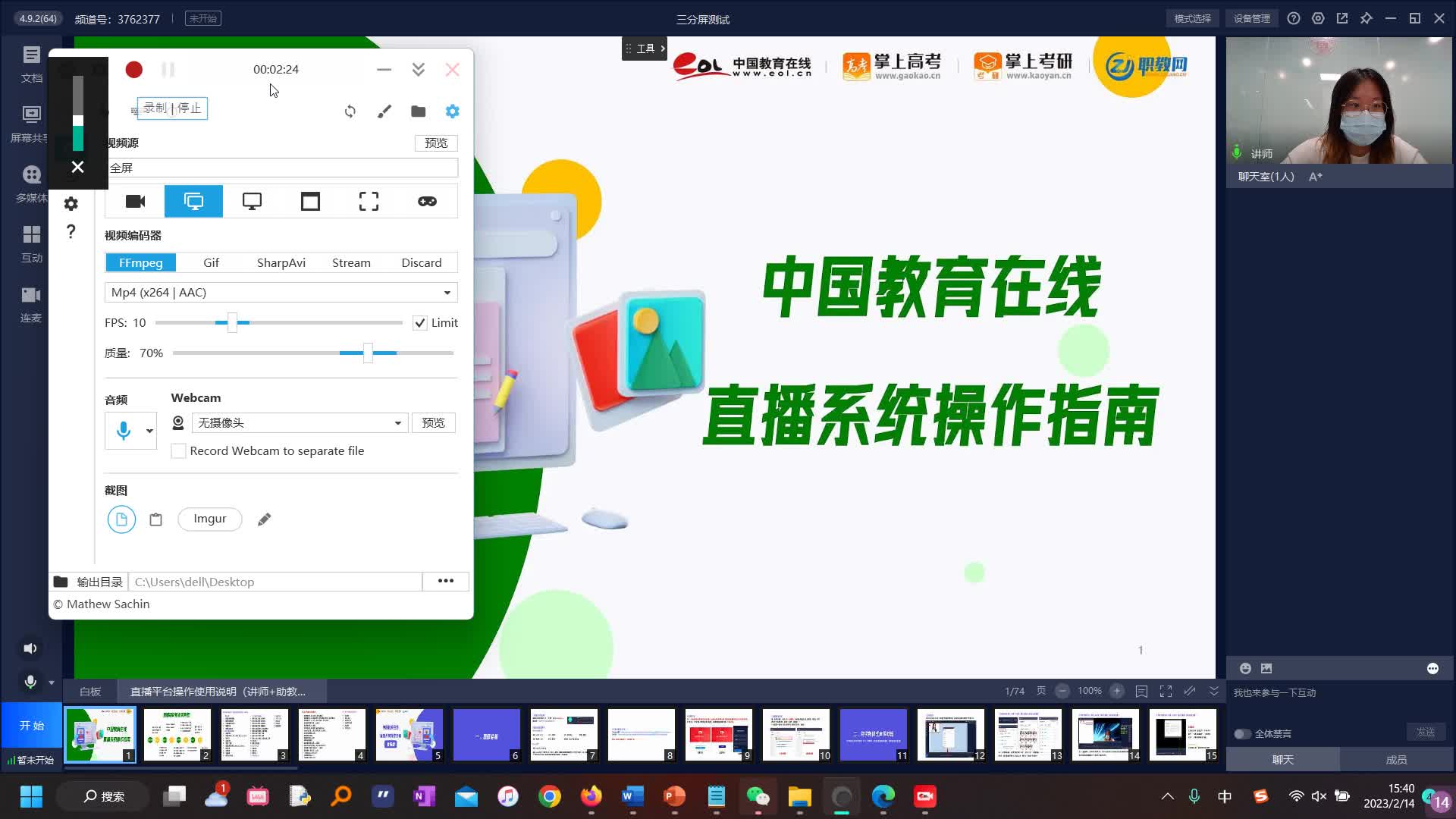Open WeChat from the taskbar
Viewport: 1456px width, 819px height.
(x=758, y=796)
